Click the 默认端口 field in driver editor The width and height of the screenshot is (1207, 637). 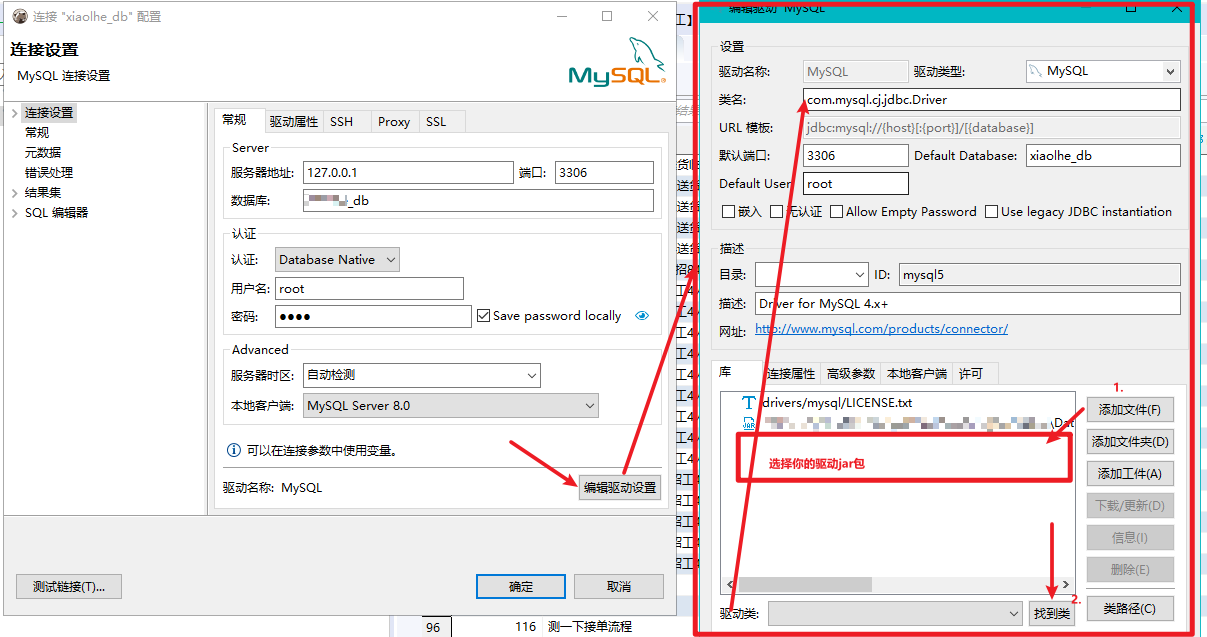point(856,156)
